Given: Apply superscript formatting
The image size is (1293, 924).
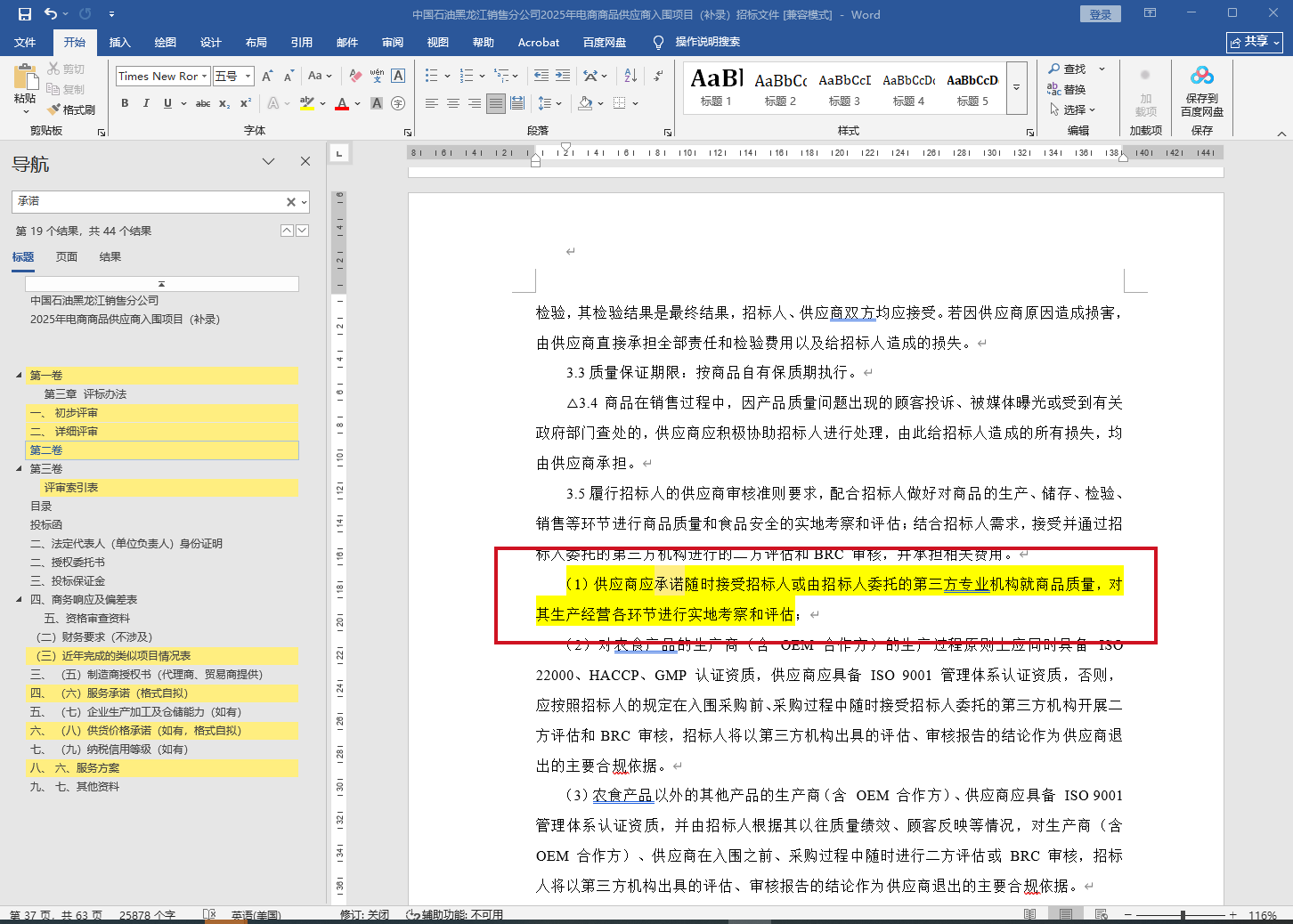Looking at the screenshot, I should click(x=246, y=103).
